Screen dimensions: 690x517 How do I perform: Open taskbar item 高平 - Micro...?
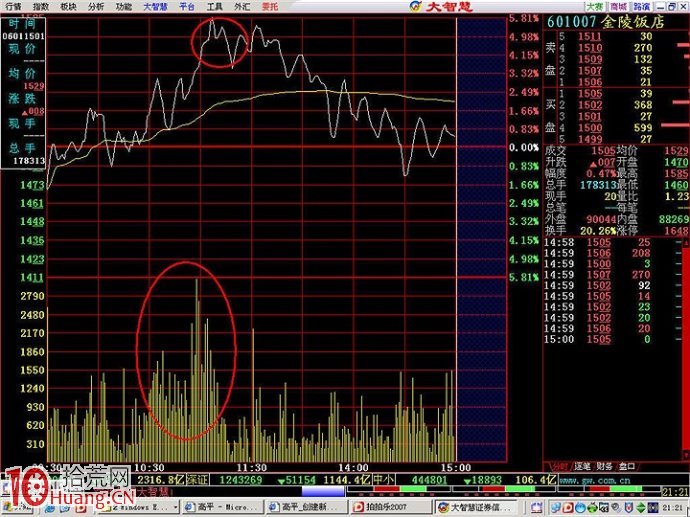click(x=221, y=507)
